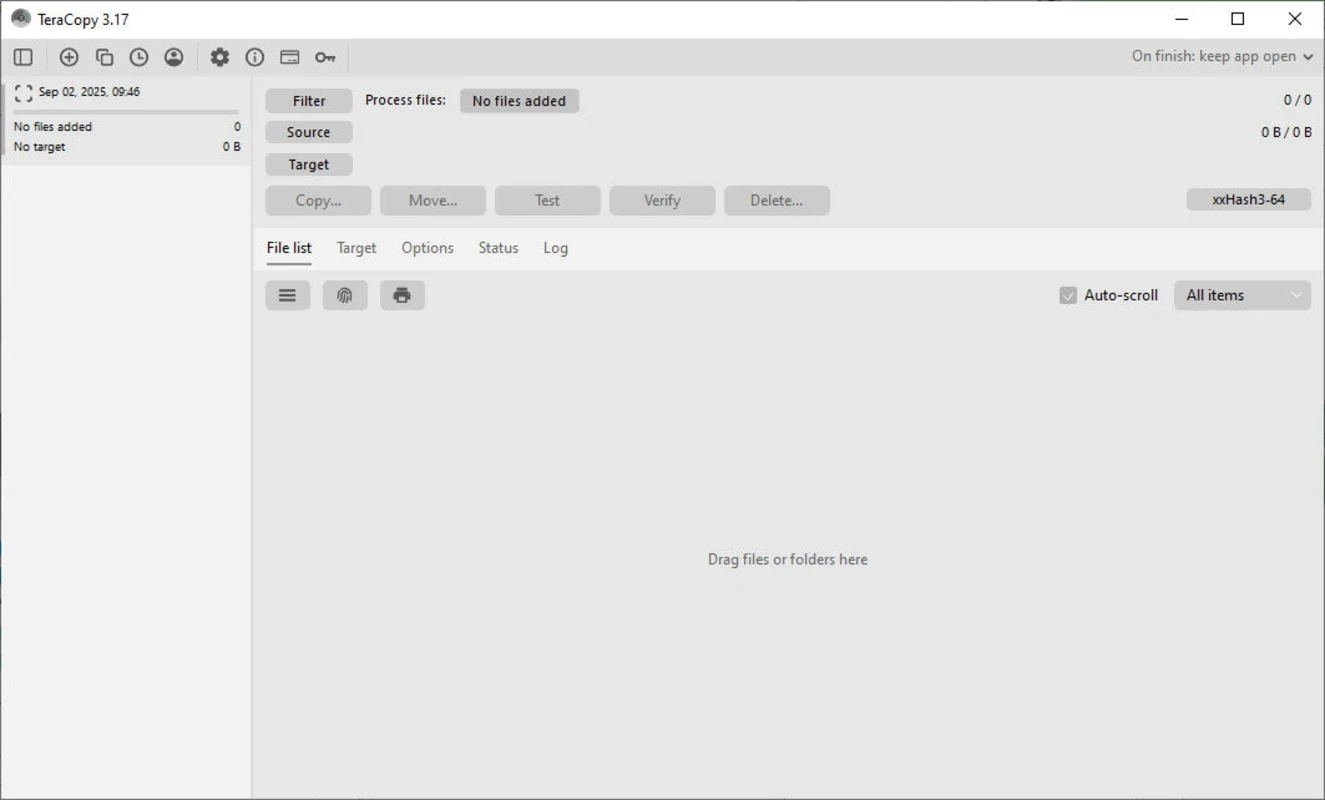Open settings via the gear icon

(x=220, y=57)
